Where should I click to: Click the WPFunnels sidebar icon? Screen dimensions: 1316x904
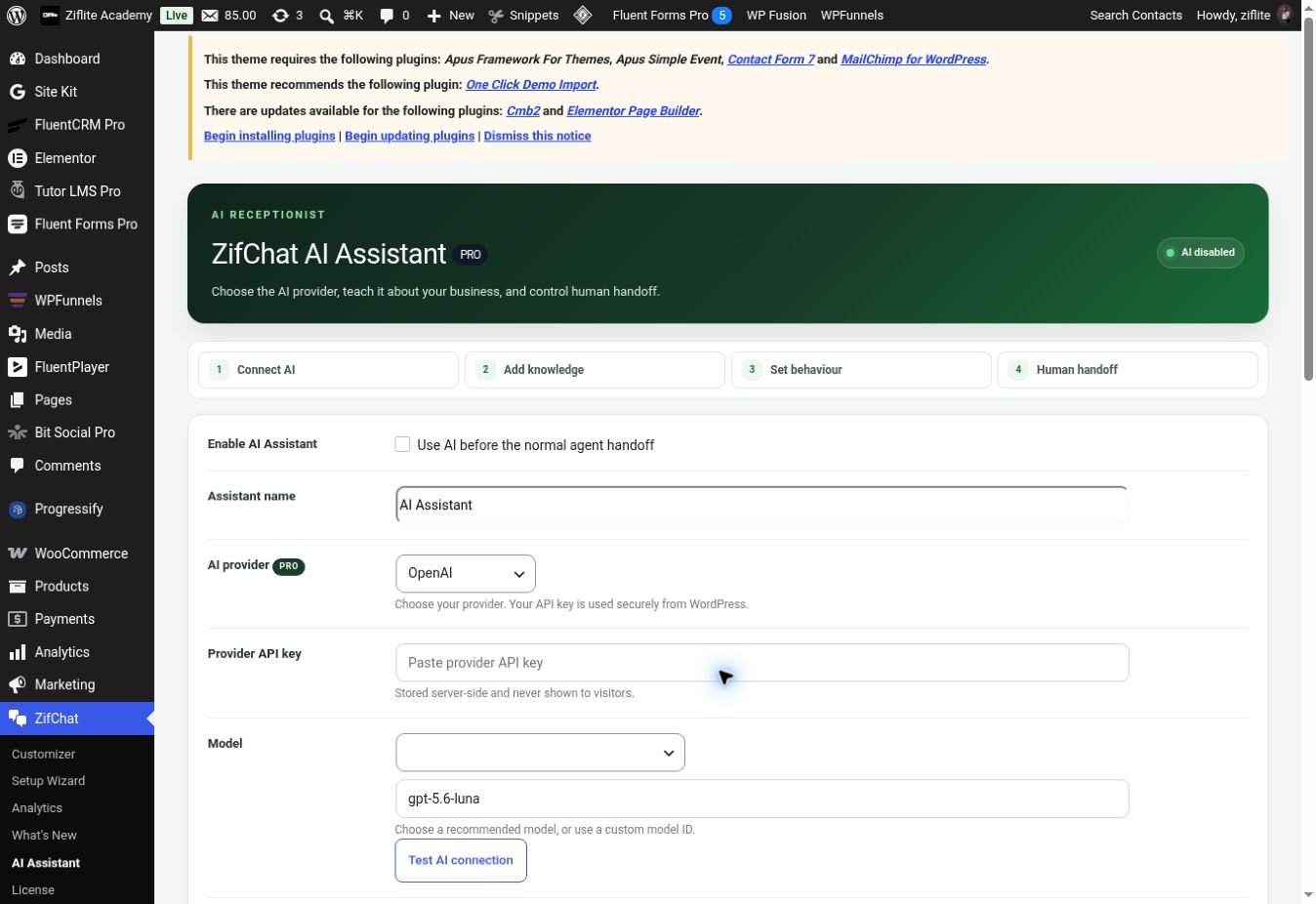click(18, 301)
